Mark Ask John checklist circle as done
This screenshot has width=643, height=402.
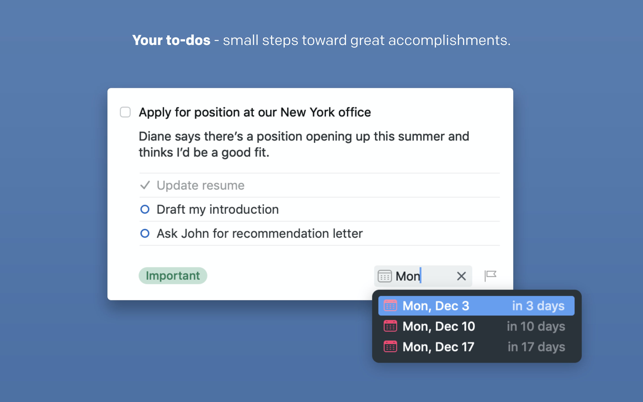145,234
